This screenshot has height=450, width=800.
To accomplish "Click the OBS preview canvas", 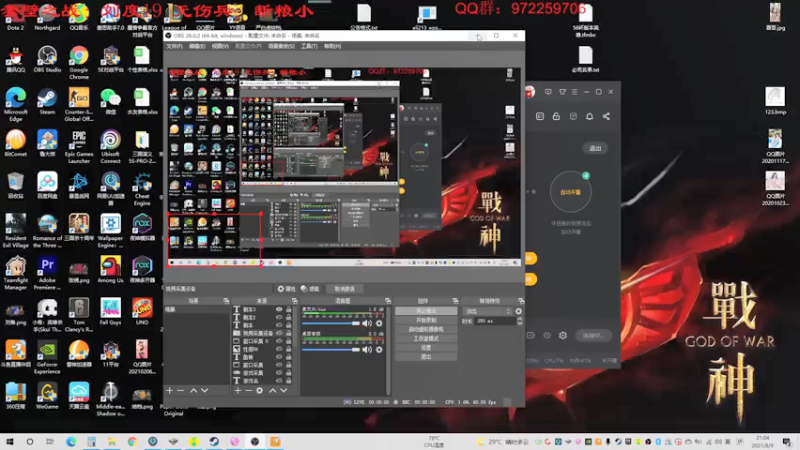I will [344, 167].
